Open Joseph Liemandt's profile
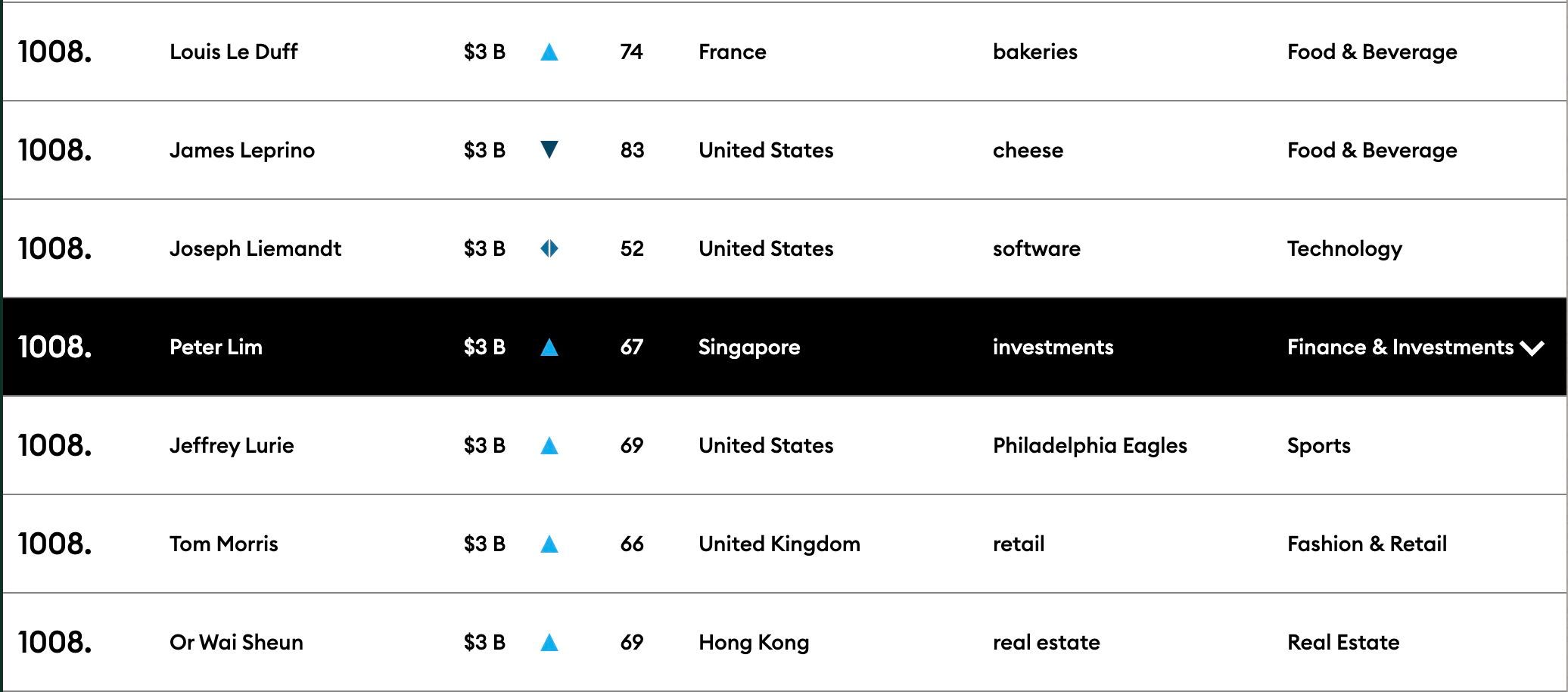Viewport: 1568px width, 692px height. coord(254,248)
